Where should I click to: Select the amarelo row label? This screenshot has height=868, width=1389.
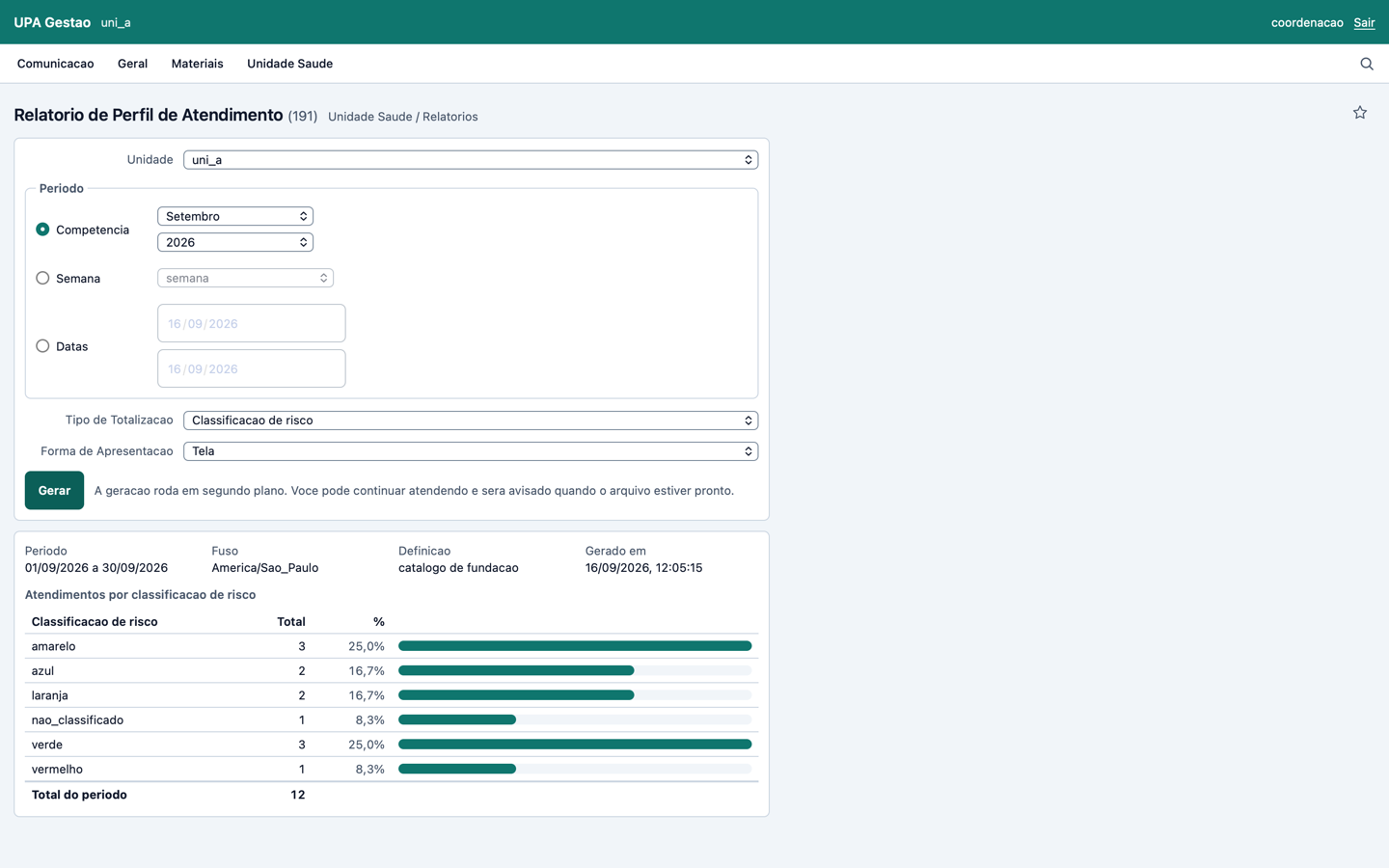(x=53, y=646)
